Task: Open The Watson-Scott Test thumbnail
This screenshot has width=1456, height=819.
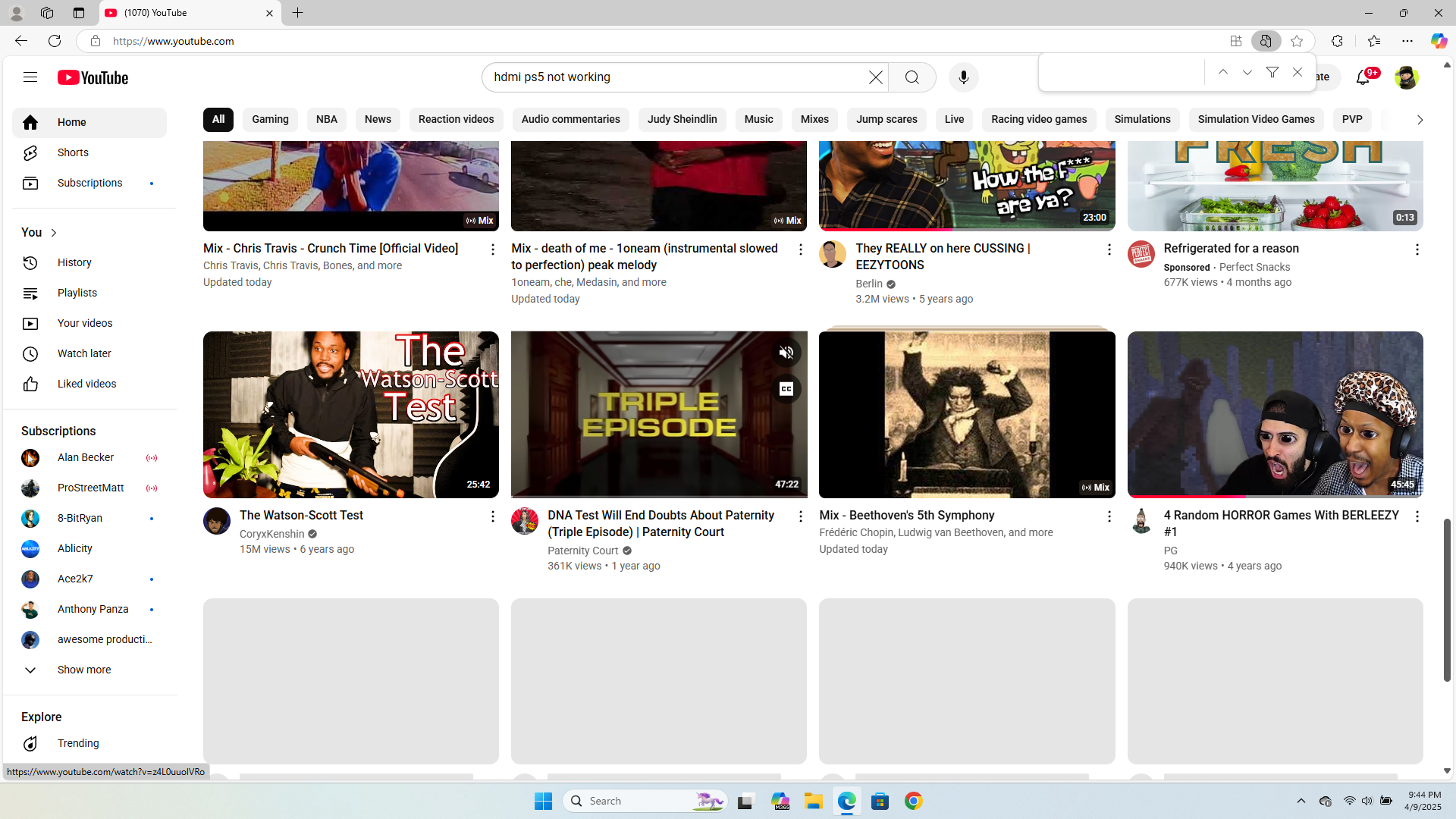Action: coord(351,414)
